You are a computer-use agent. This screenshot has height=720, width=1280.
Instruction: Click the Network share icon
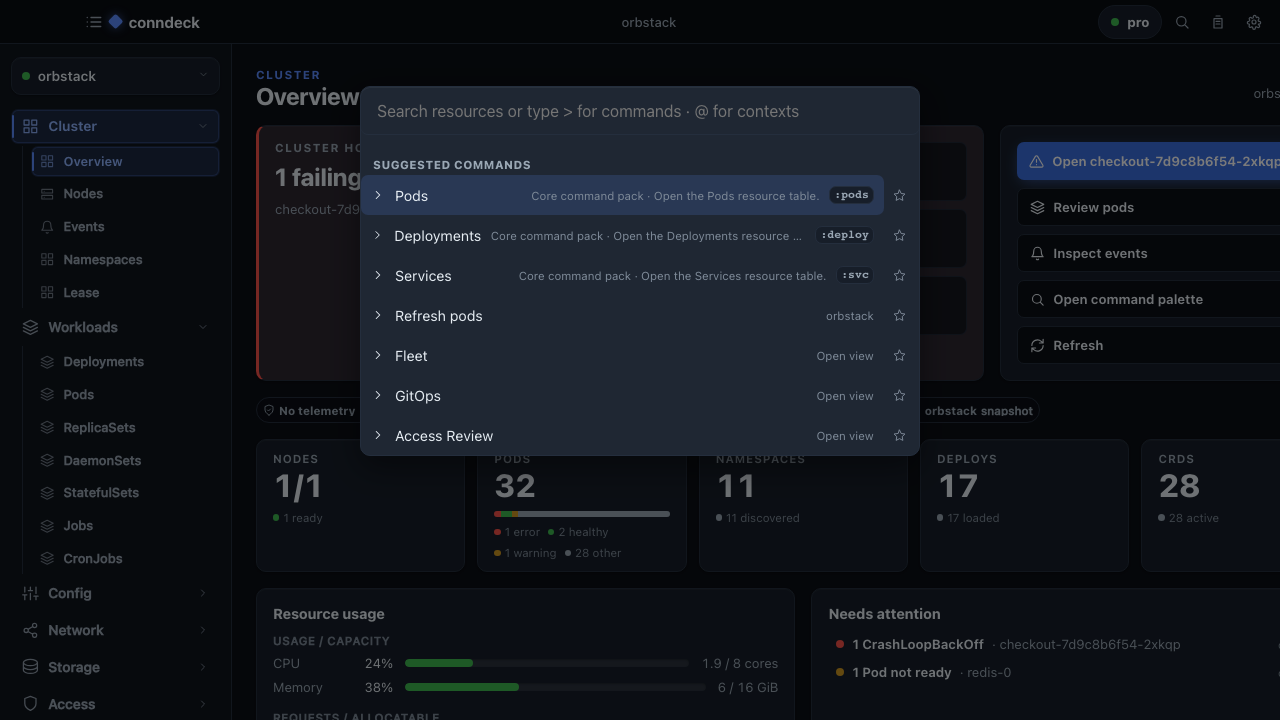click(30, 630)
